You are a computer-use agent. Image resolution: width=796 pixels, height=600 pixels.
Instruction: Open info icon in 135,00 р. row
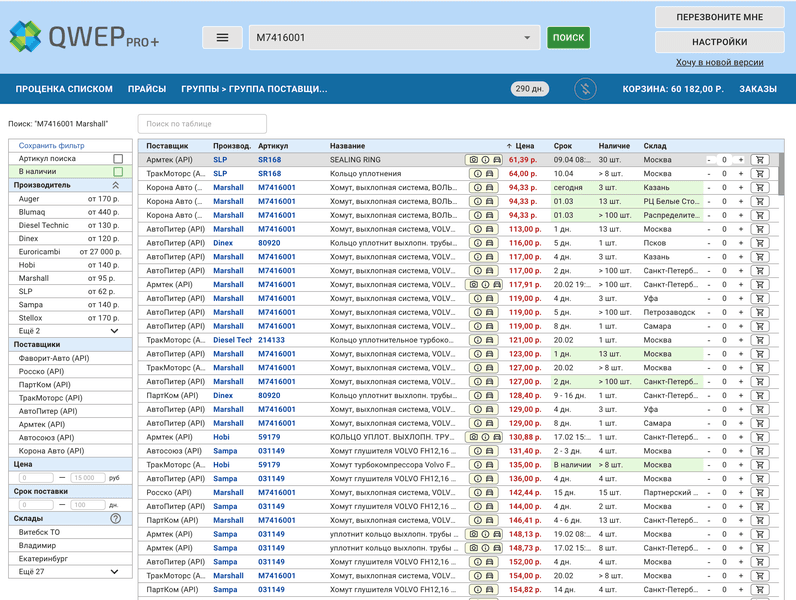[x=478, y=464]
